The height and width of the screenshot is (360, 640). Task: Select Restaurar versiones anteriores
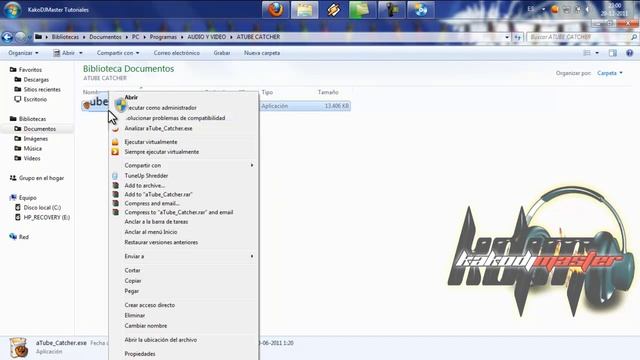161,242
